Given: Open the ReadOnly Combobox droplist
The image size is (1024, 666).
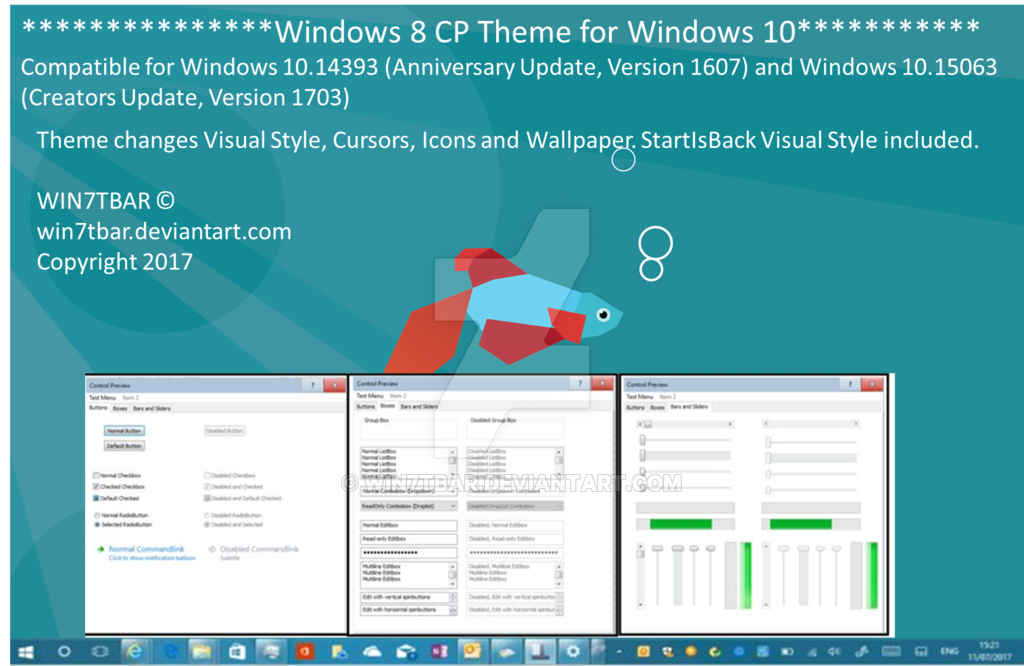Looking at the screenshot, I should (x=453, y=505).
